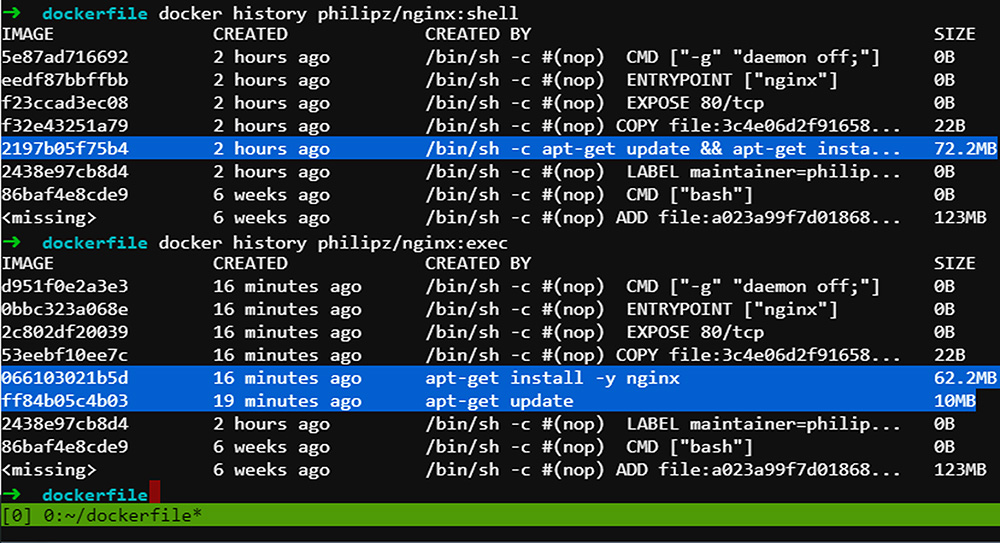Click image ID 53eebf10ee7c
1000x543 pixels.
[x=65, y=355]
